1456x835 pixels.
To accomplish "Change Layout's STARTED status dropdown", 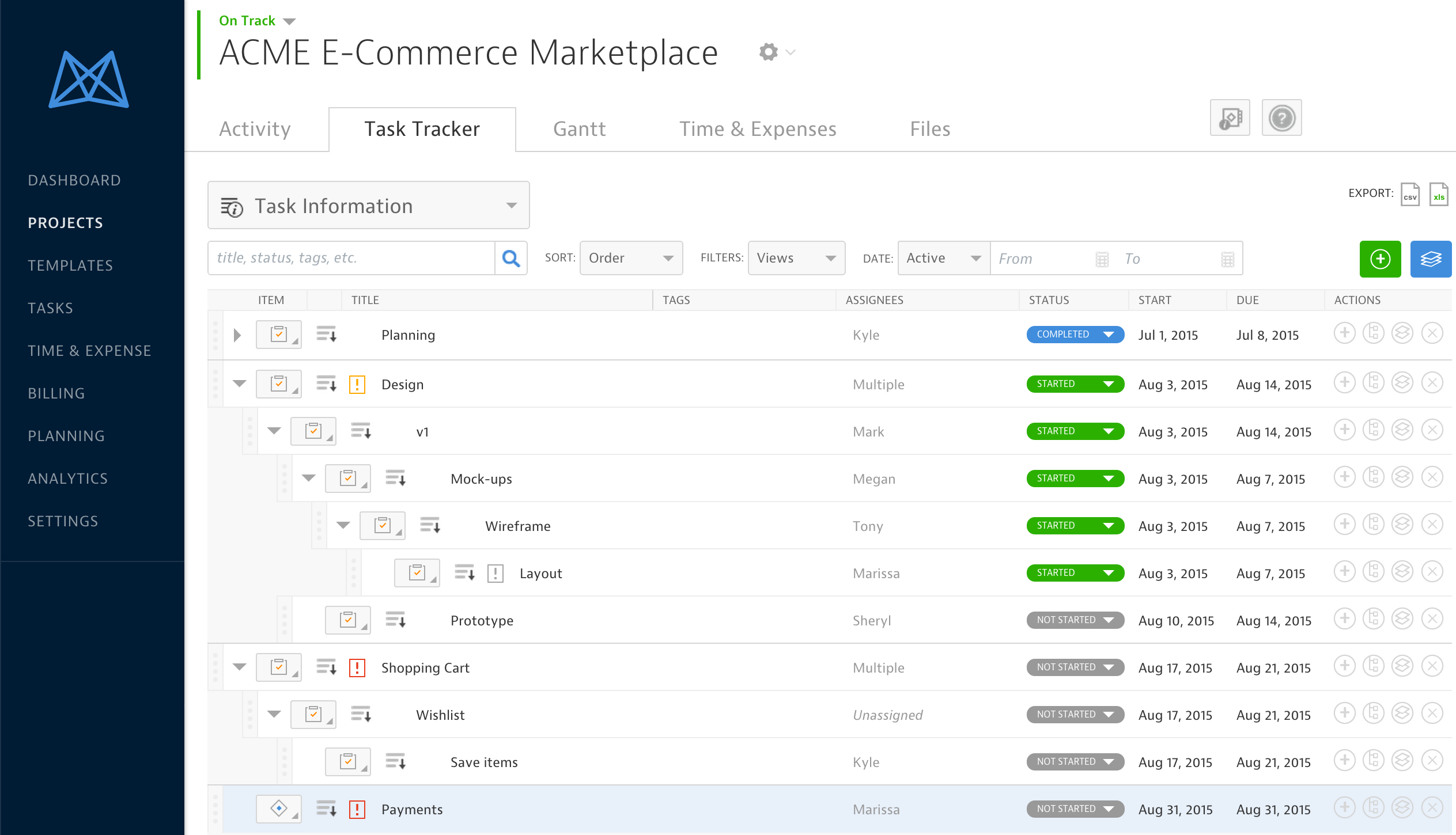I will point(1075,572).
